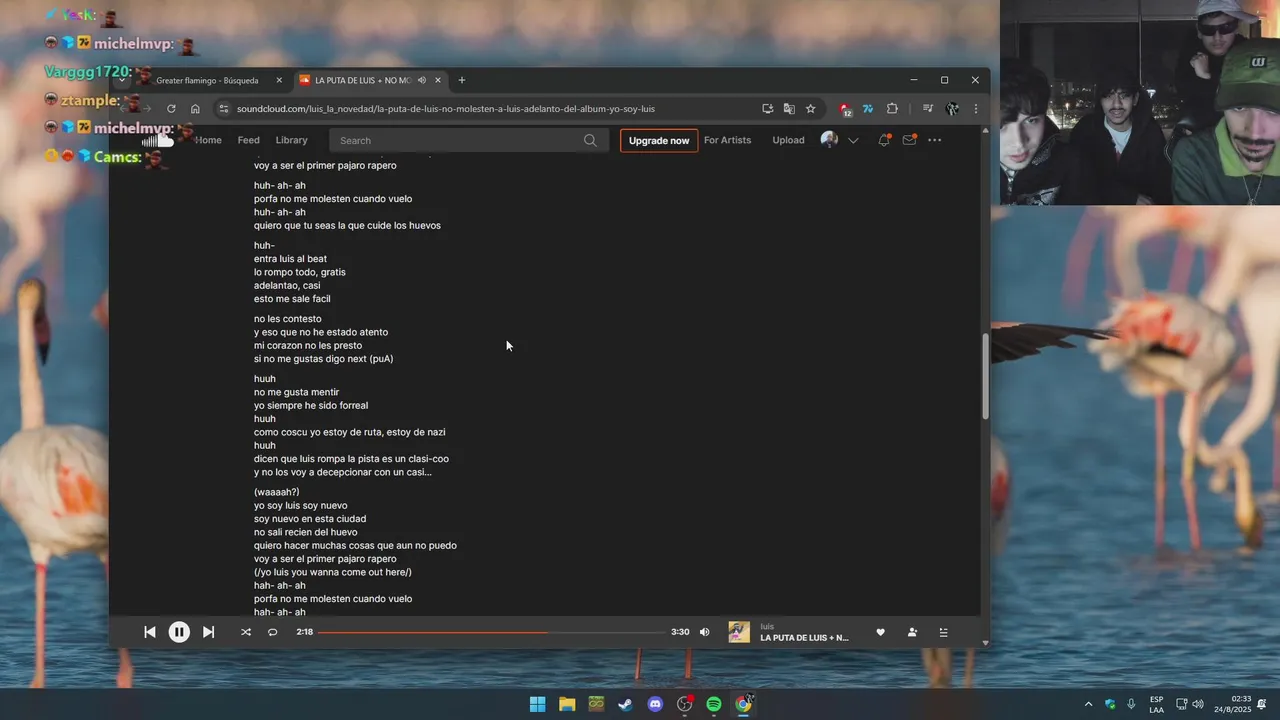Open the 7TV extension icon

click(868, 109)
